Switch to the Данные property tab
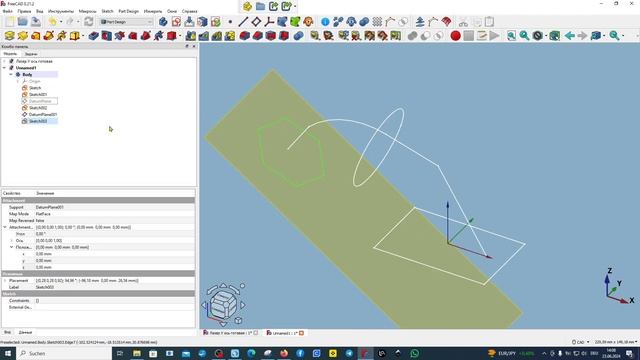This screenshot has height=360, width=640. coord(25,332)
